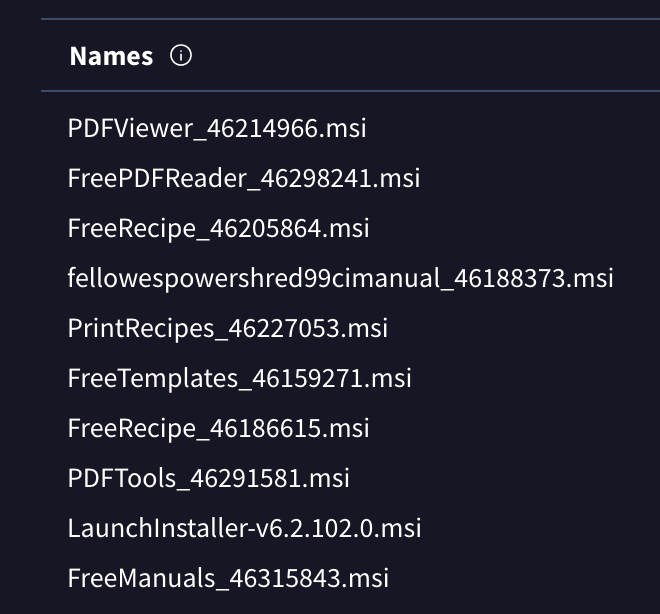Select the Names section heading
Viewport: 660px width, 614px height.
click(111, 56)
